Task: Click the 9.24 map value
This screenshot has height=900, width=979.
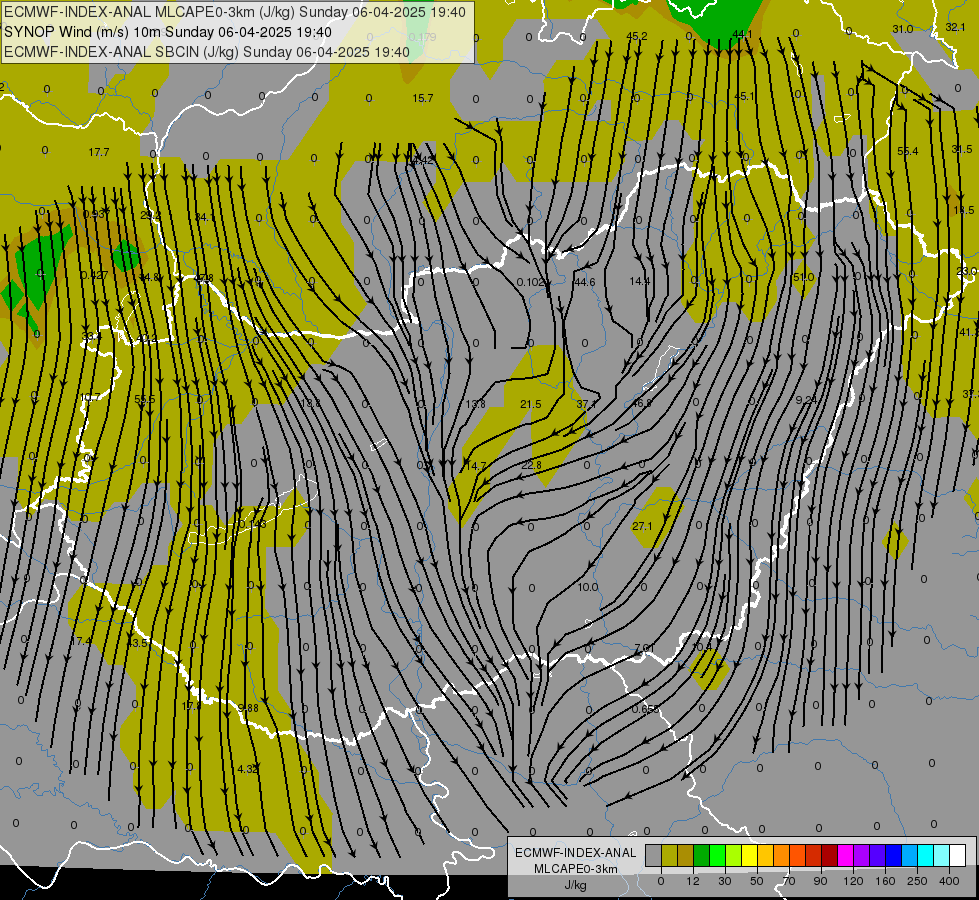Action: click(806, 399)
